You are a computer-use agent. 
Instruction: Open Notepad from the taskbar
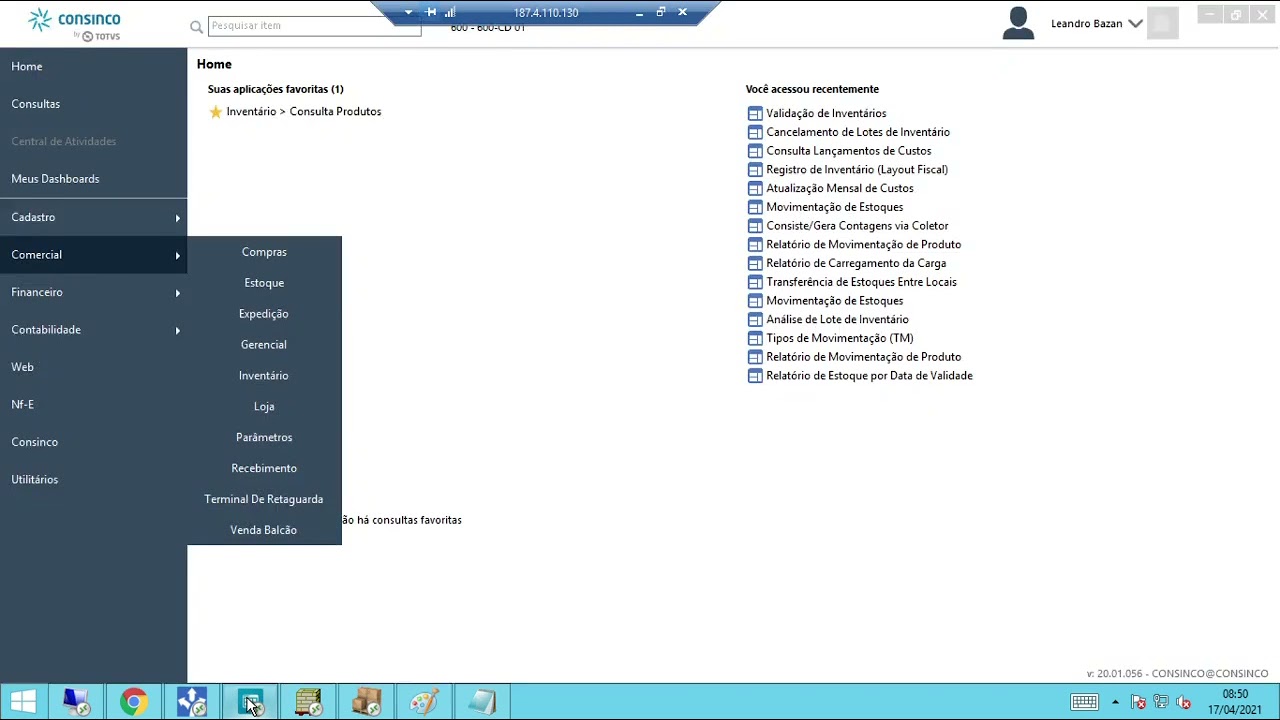(x=482, y=702)
